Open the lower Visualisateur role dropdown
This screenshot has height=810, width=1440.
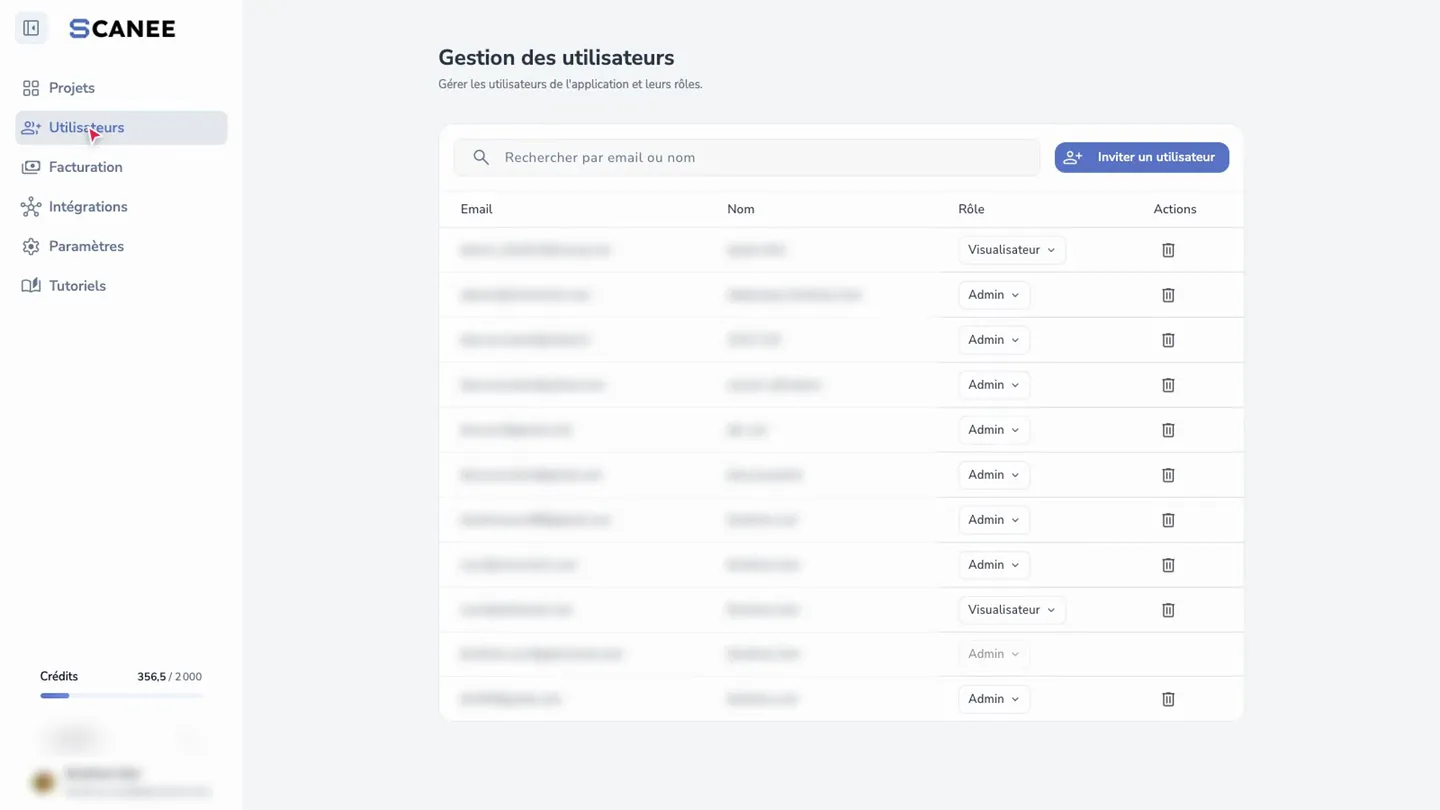click(1011, 610)
